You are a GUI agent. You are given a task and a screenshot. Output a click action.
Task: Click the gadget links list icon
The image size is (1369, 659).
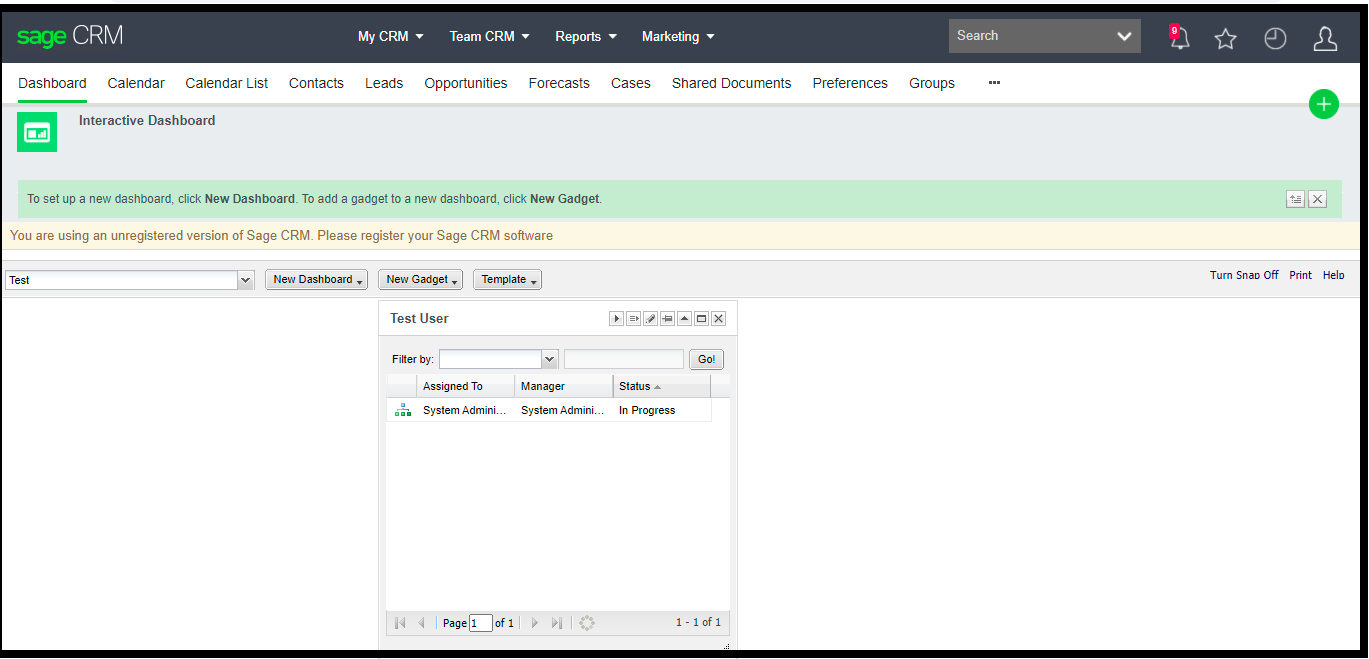634,318
